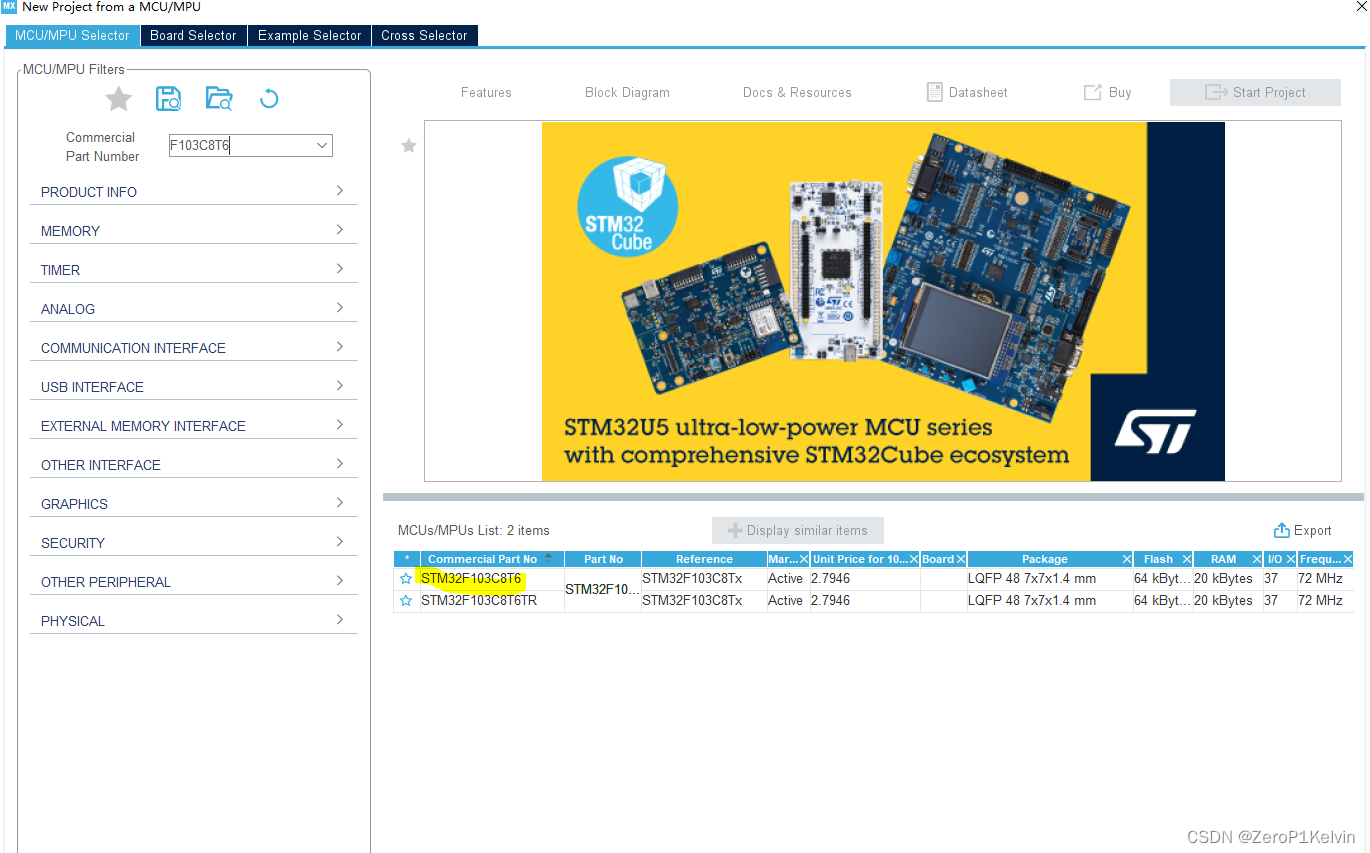Image resolution: width=1370 pixels, height=853 pixels.
Task: Switch to the Board Selector tab
Action: [x=193, y=35]
